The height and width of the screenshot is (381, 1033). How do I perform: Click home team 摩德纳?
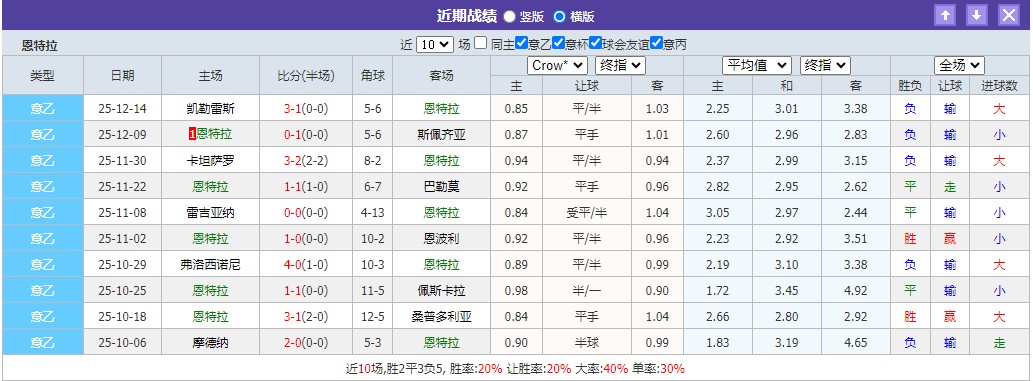click(x=211, y=343)
